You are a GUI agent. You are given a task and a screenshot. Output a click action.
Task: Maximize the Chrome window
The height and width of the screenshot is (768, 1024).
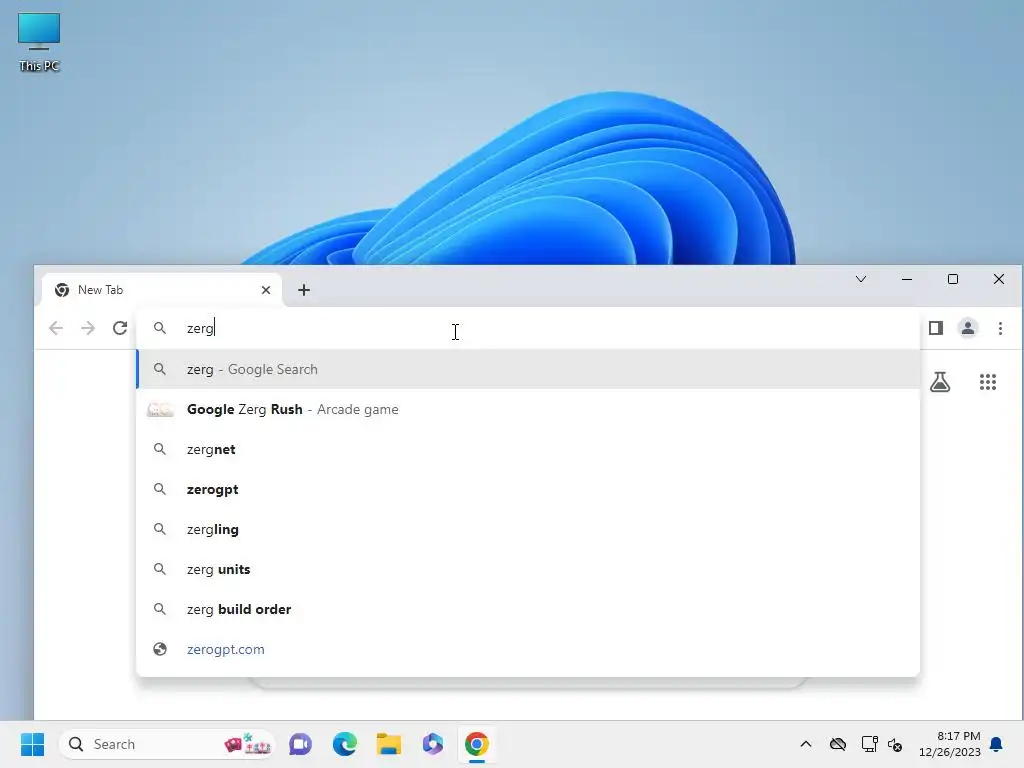point(953,280)
